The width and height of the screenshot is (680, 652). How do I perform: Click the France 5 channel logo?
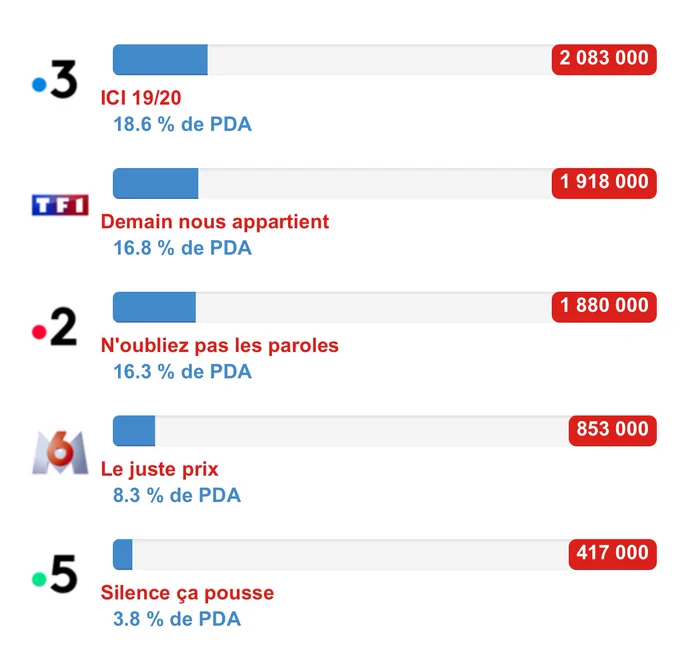tap(55, 573)
